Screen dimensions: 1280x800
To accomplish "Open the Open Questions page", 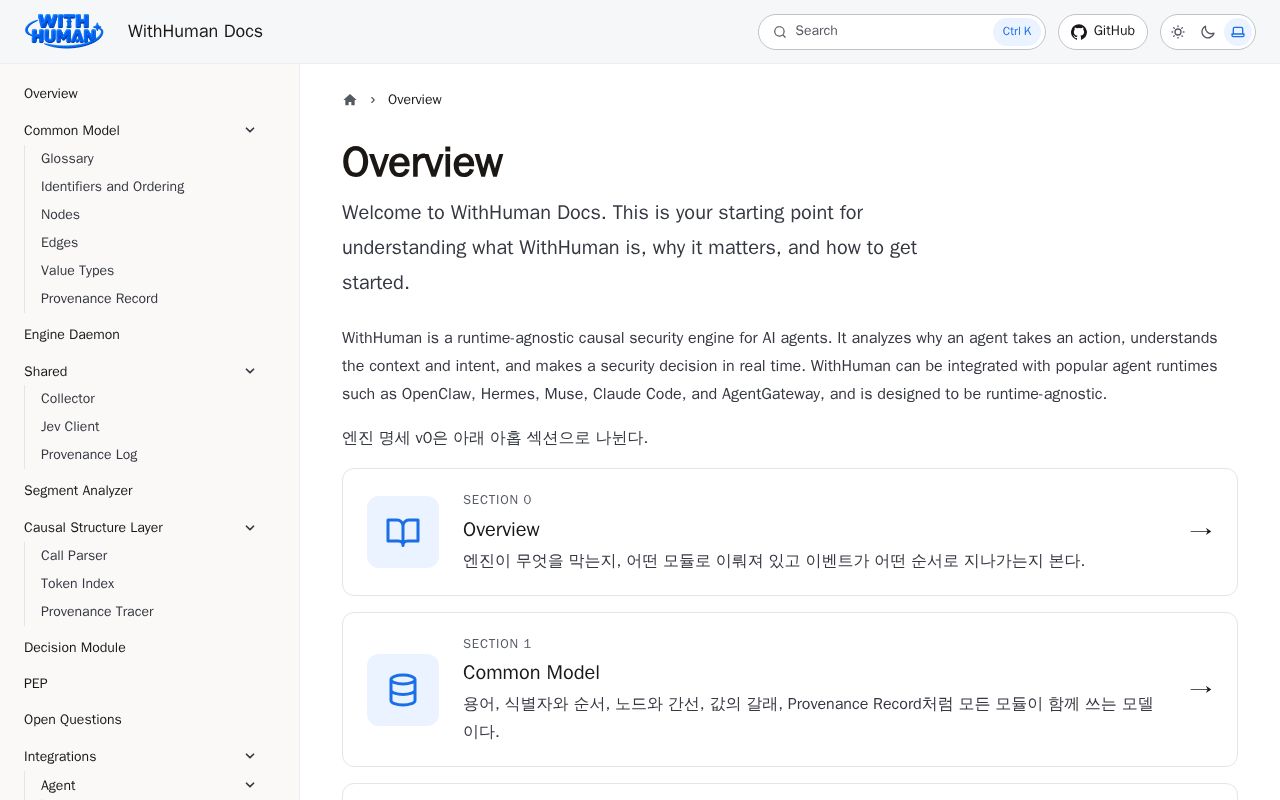I will [73, 720].
